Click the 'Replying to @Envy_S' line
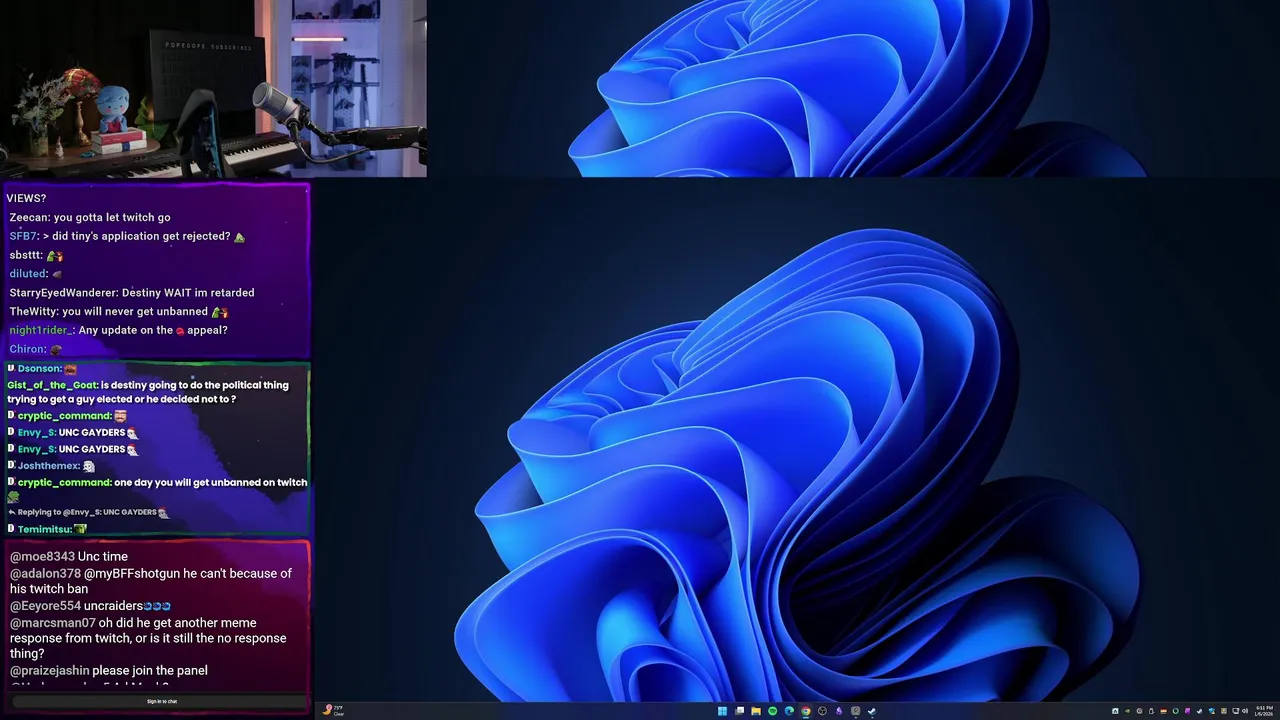 (88, 512)
